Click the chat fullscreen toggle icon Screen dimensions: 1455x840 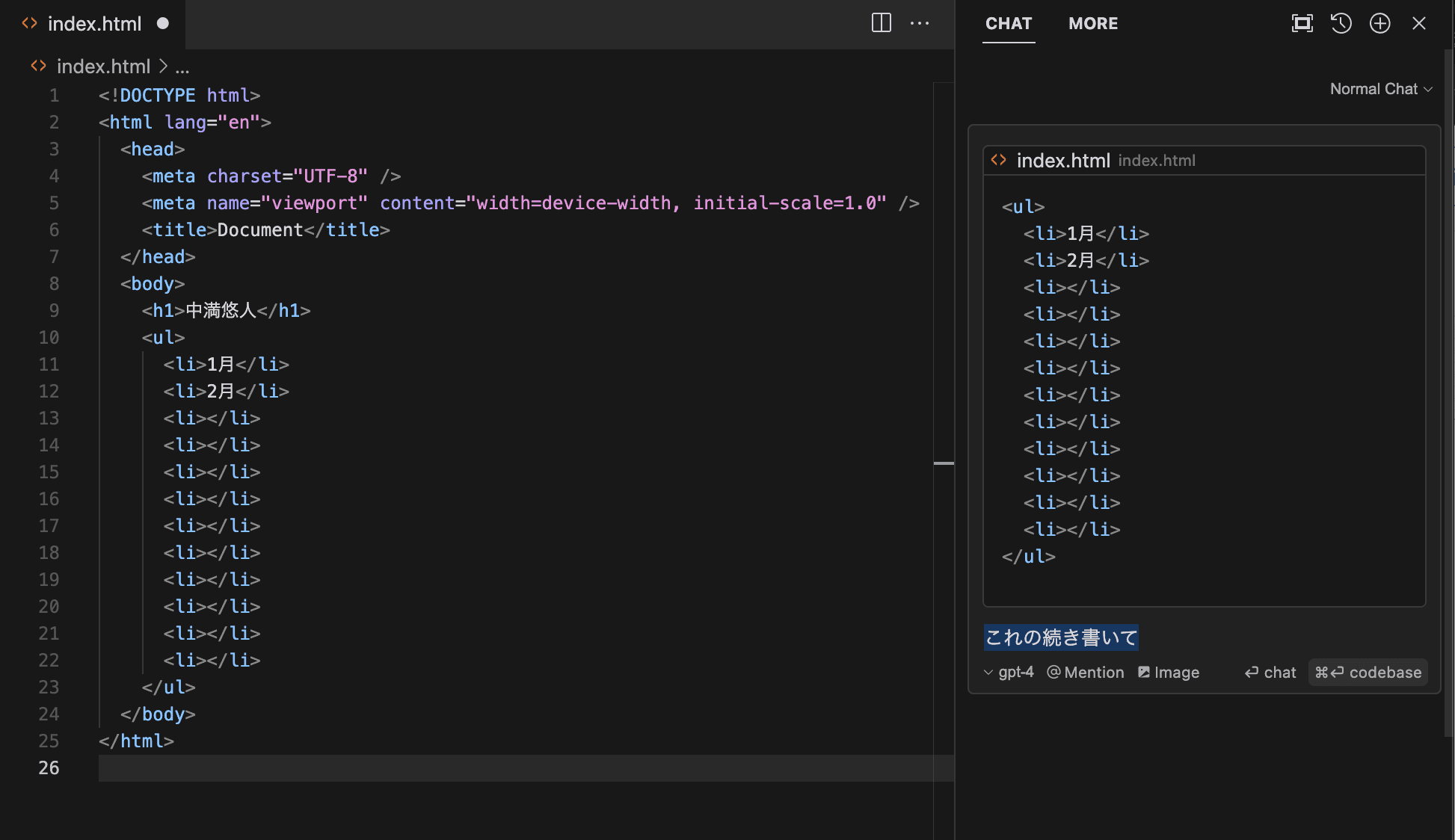pyautogui.click(x=1302, y=23)
